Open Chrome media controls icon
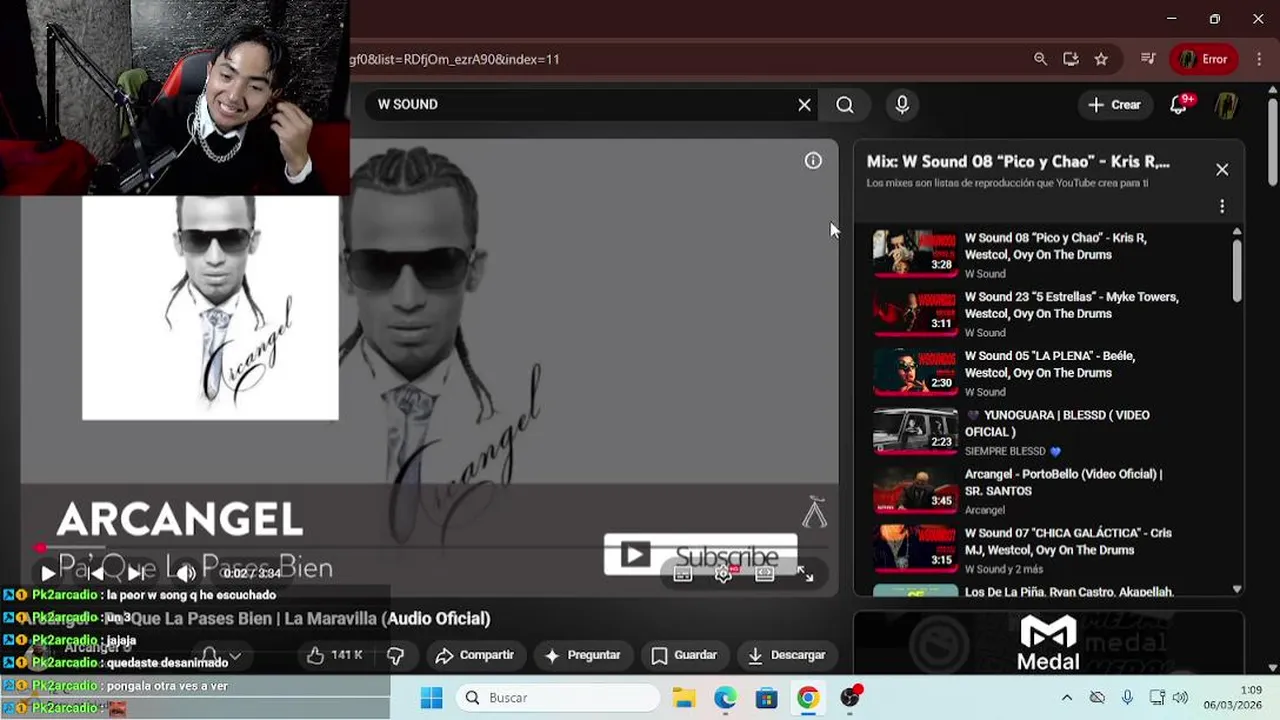 [x=1148, y=59]
